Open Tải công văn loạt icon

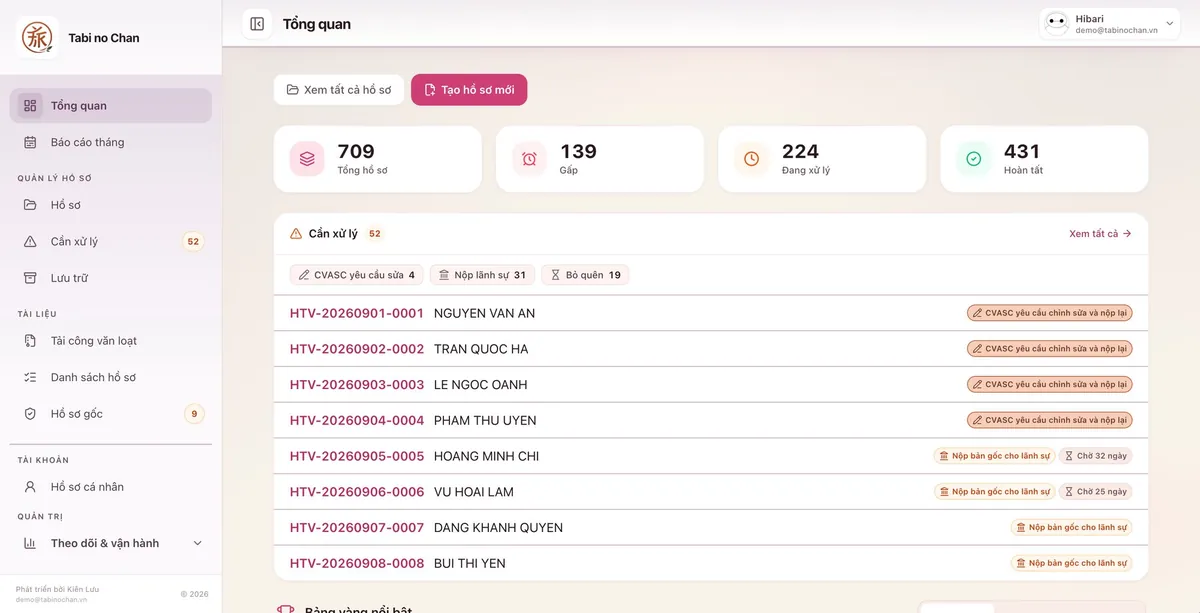point(30,341)
